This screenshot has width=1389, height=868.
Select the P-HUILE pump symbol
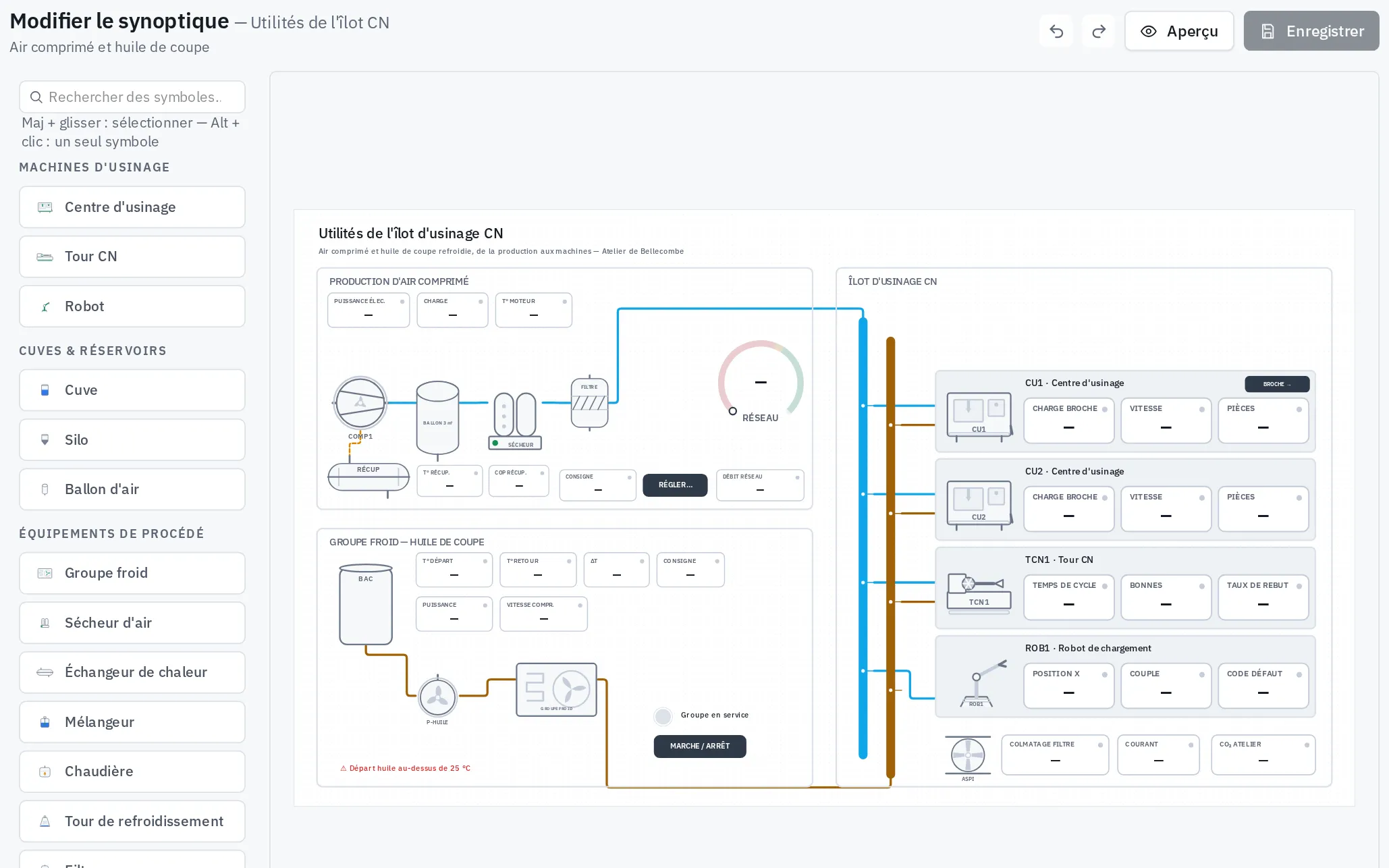pos(437,697)
